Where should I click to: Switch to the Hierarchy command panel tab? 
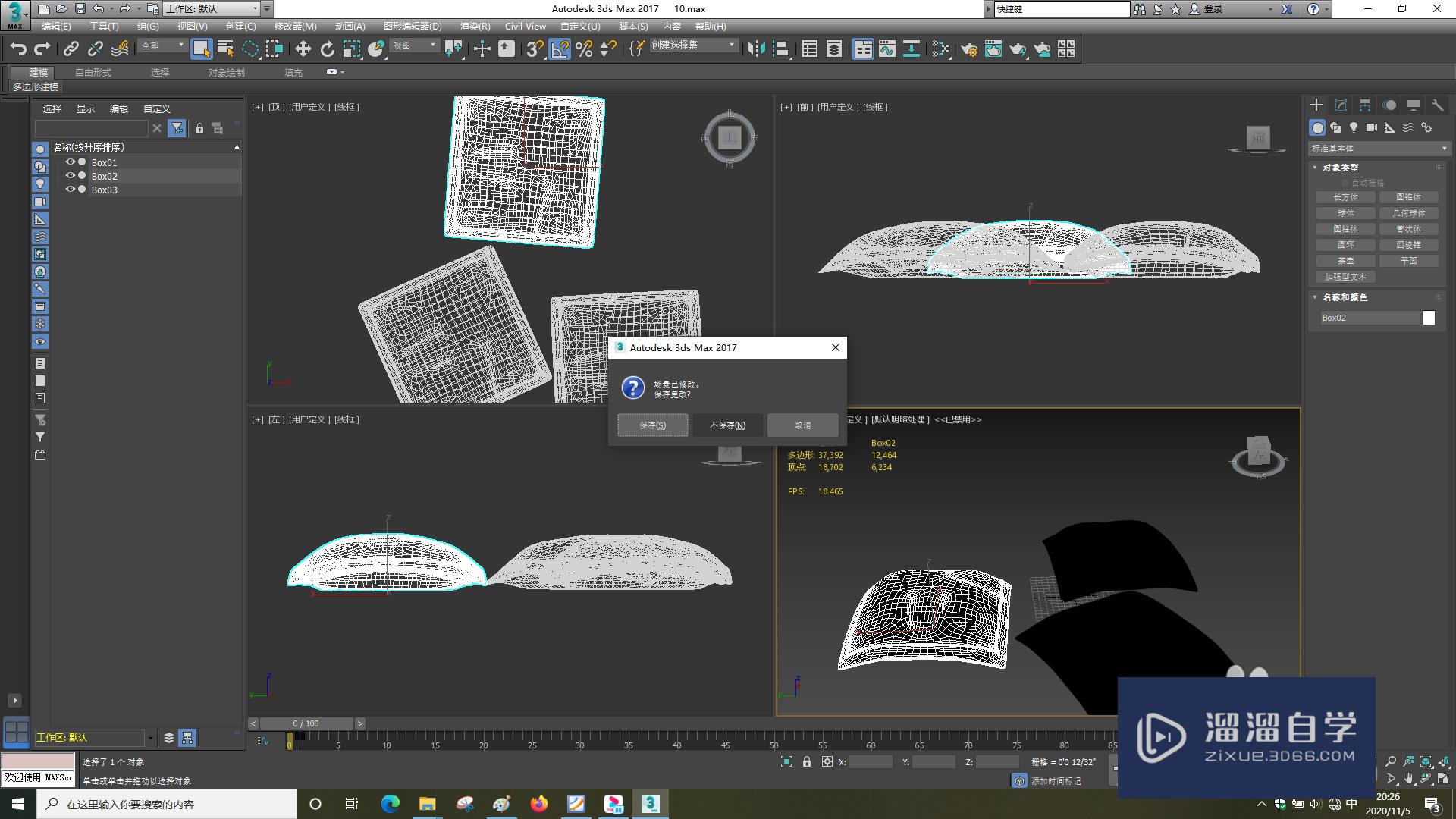tap(1365, 105)
